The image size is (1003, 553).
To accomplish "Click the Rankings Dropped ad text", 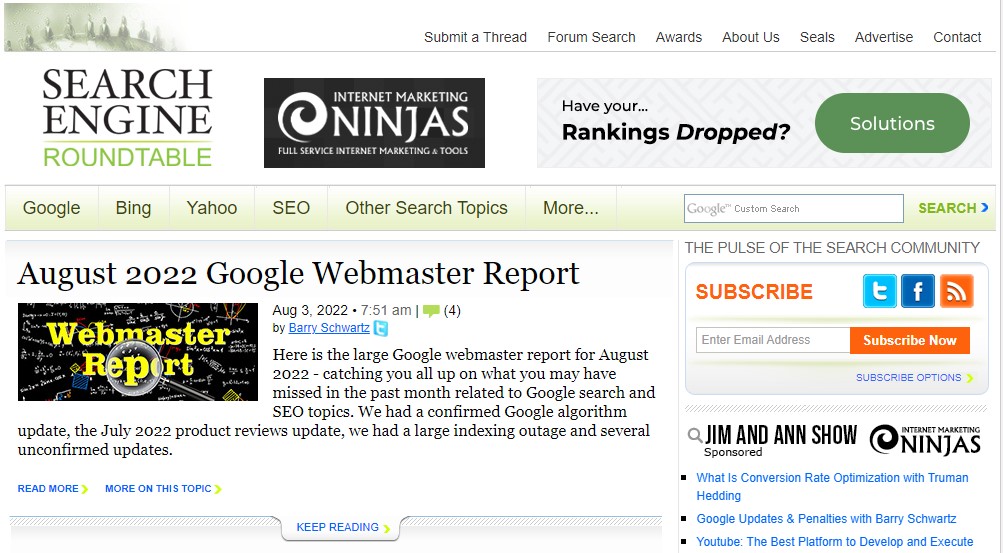I will pyautogui.click(x=675, y=132).
